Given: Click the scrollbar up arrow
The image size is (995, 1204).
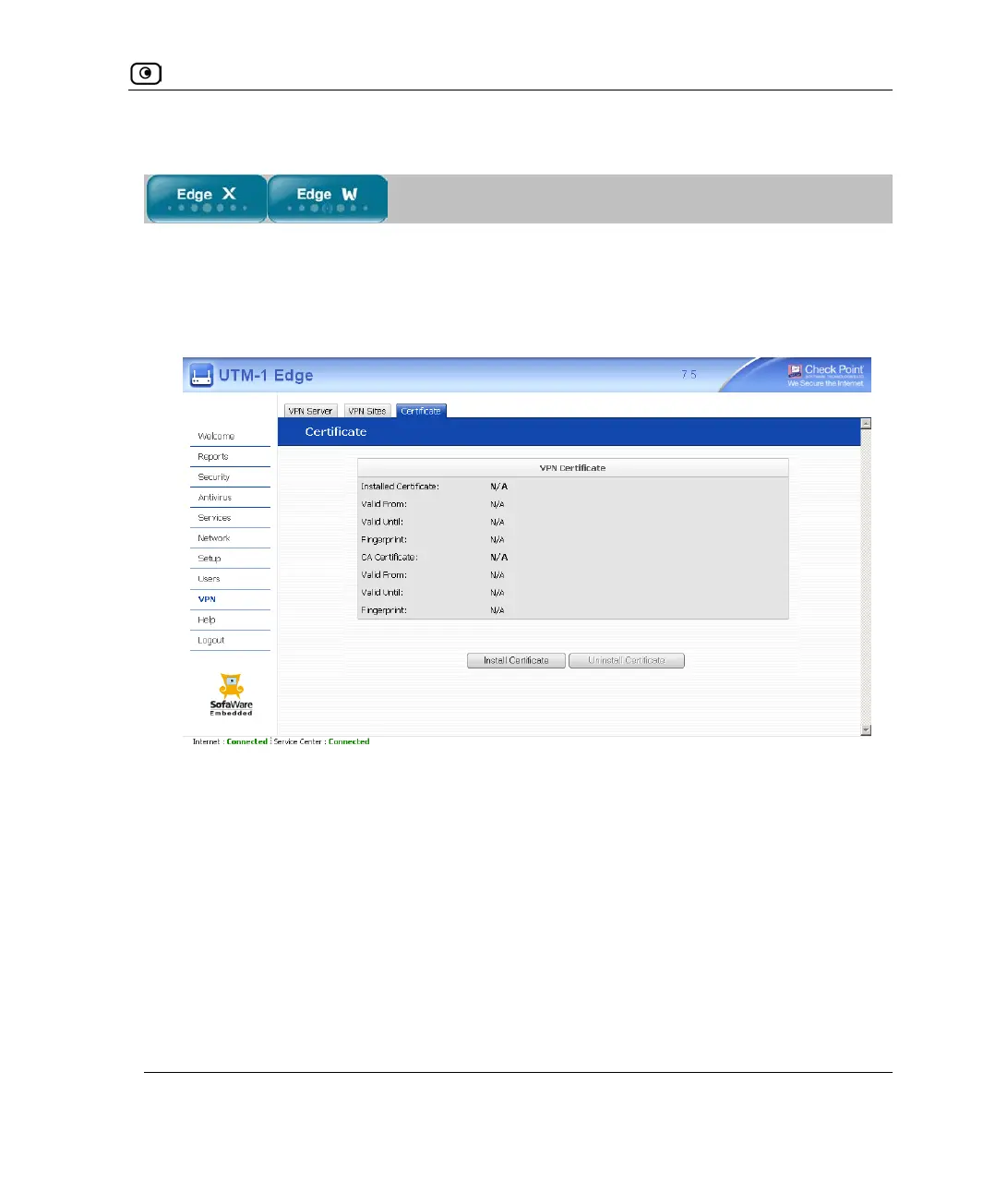Looking at the screenshot, I should 866,423.
